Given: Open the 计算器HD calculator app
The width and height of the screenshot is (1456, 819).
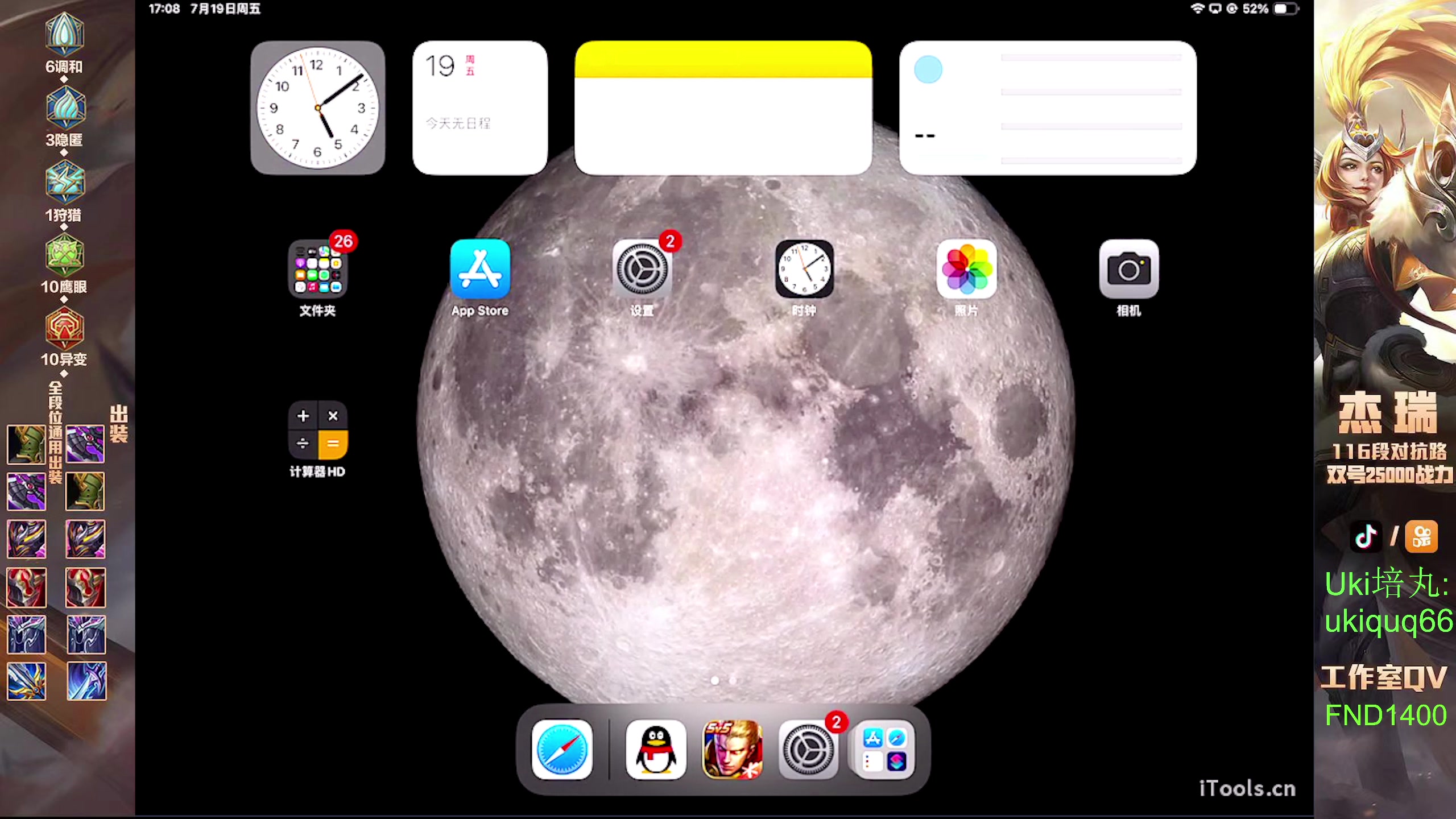Looking at the screenshot, I should [317, 431].
